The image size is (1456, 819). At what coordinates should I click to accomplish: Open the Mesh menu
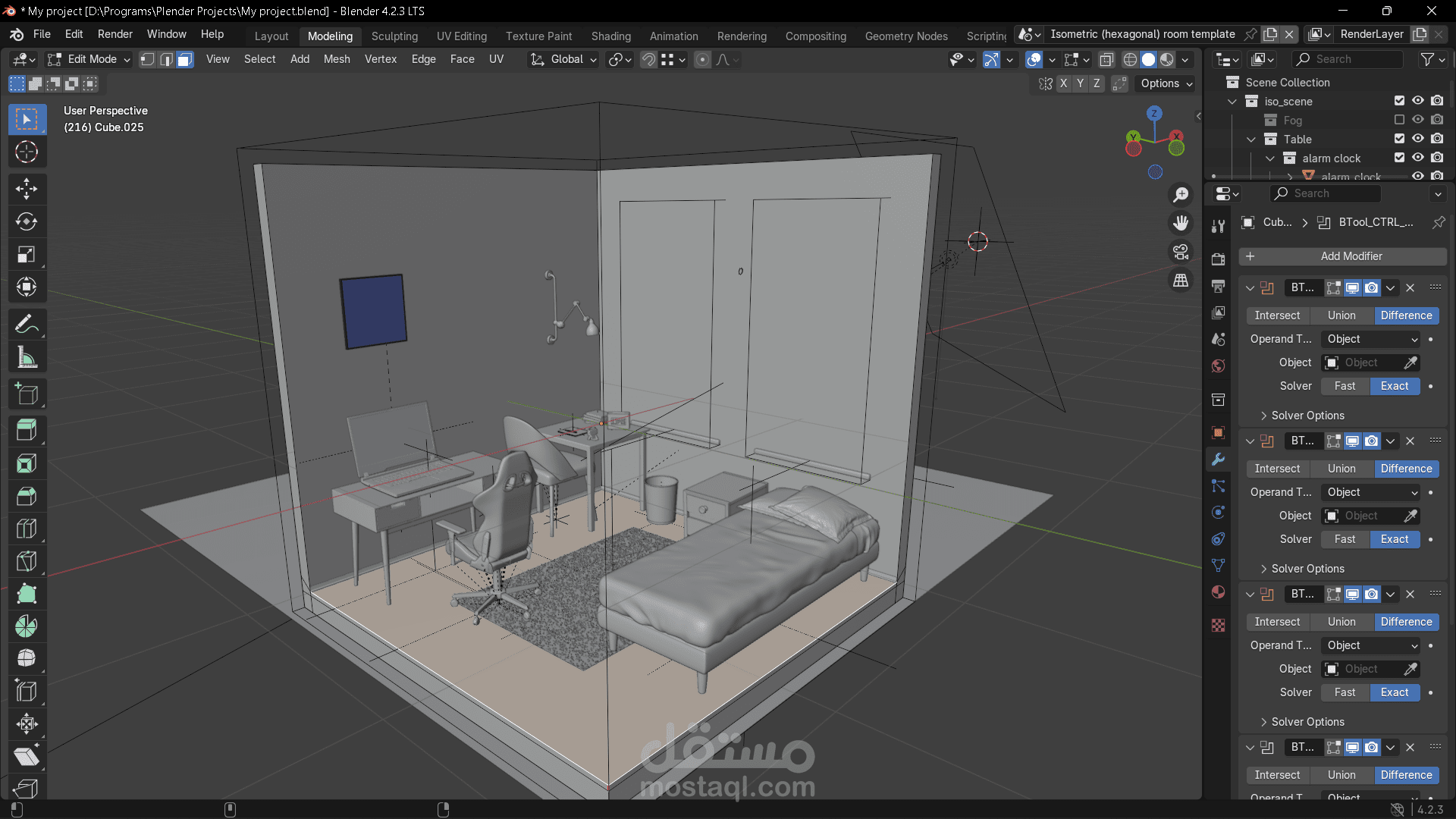[x=337, y=59]
